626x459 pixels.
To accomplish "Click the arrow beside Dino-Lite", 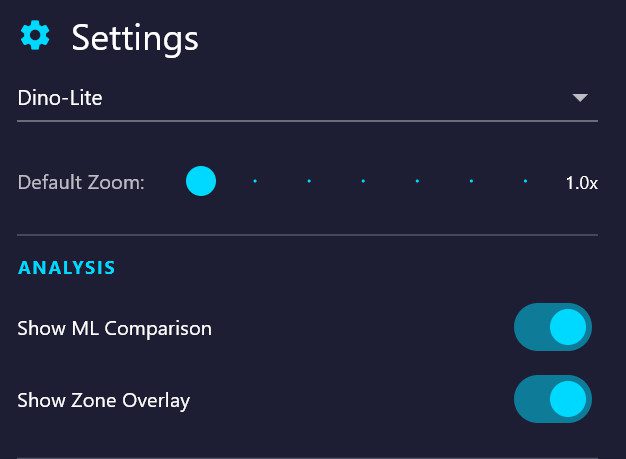I will tap(579, 98).
